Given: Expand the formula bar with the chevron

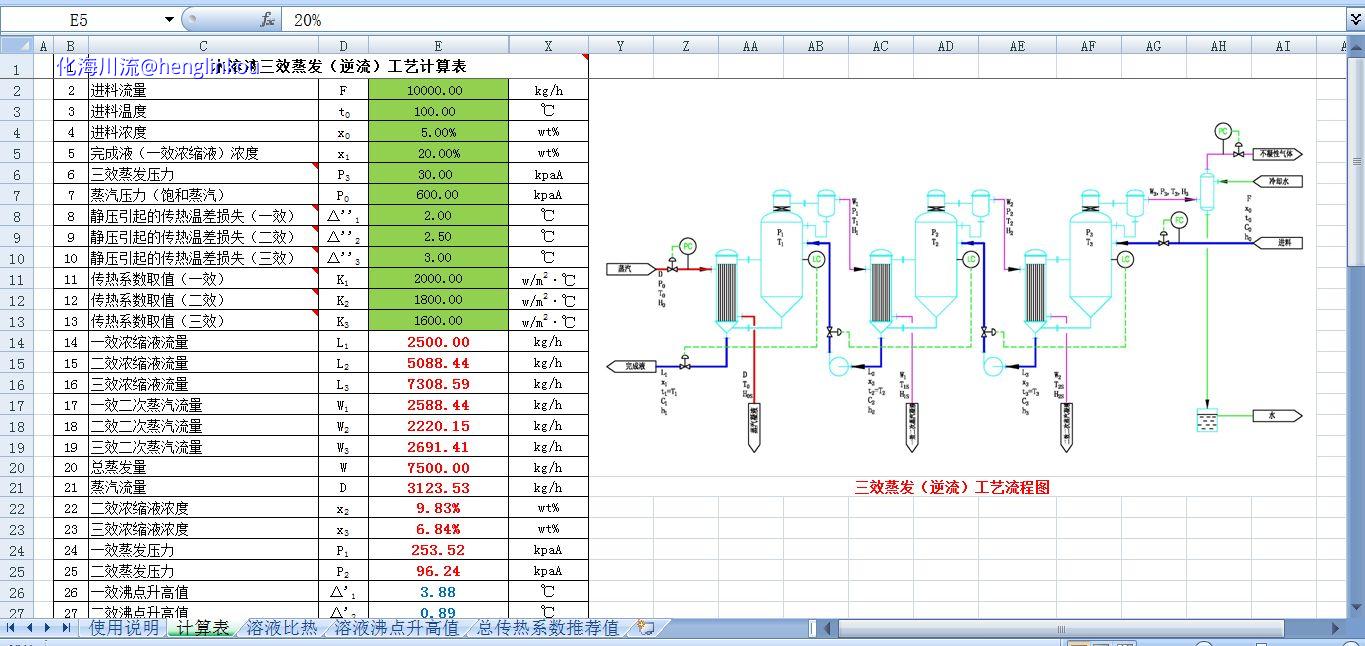Looking at the screenshot, I should click(1356, 20).
